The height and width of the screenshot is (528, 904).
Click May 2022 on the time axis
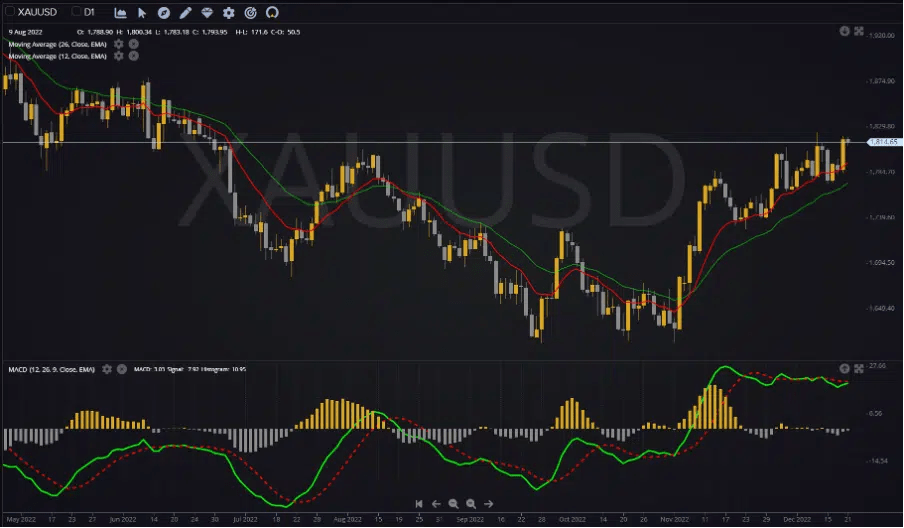pos(21,519)
